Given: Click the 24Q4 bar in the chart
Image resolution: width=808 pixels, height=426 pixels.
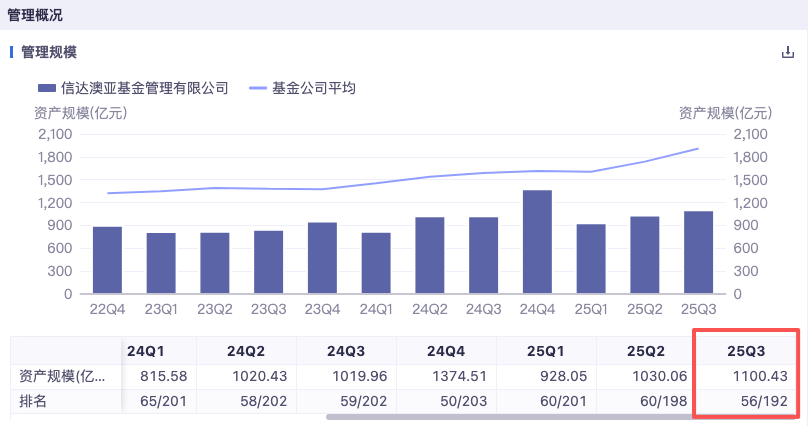Looking at the screenshot, I should (537, 242).
